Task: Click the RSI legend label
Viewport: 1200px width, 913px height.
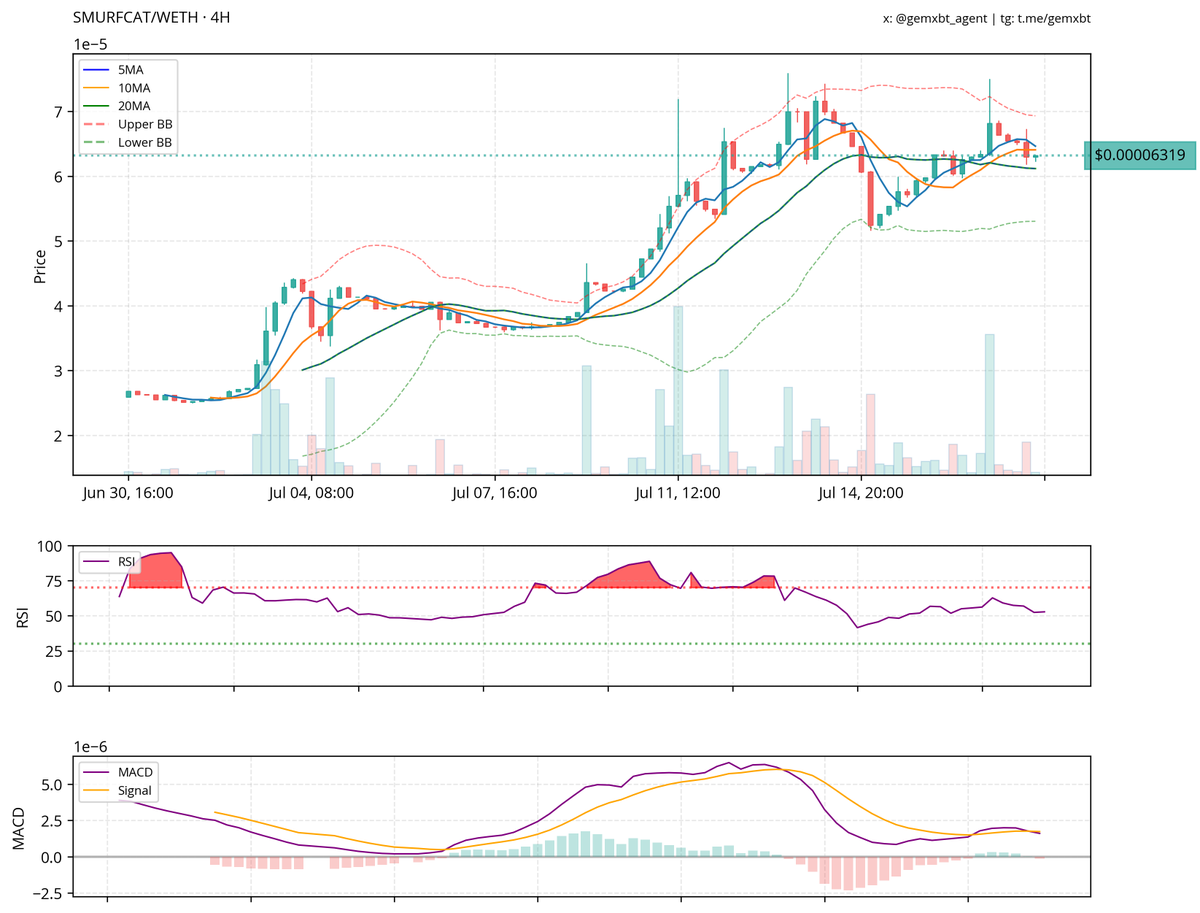Action: pyautogui.click(x=126, y=563)
